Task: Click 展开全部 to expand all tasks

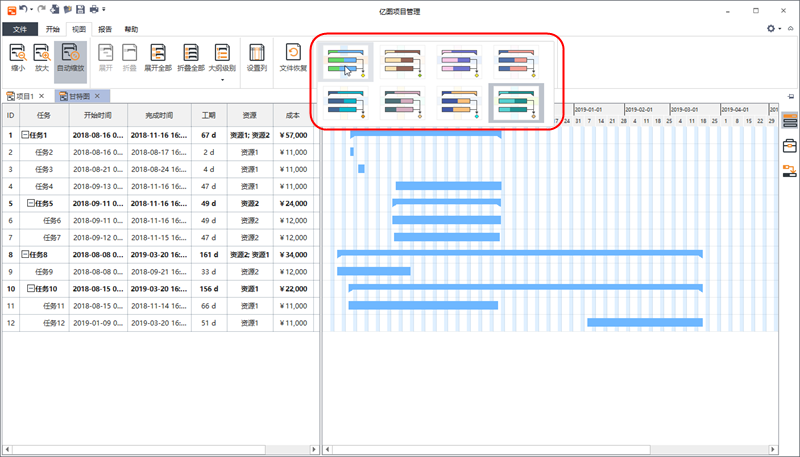Action: 158,57
